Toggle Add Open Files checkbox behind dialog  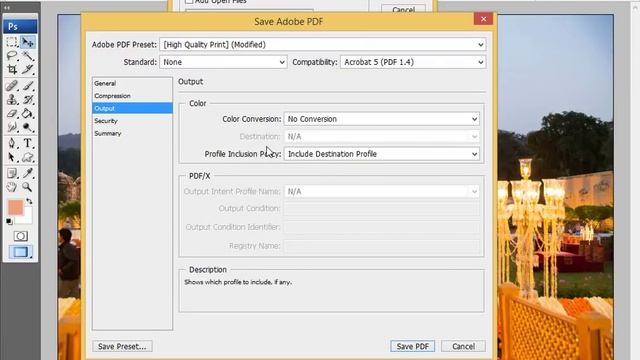coord(189,2)
